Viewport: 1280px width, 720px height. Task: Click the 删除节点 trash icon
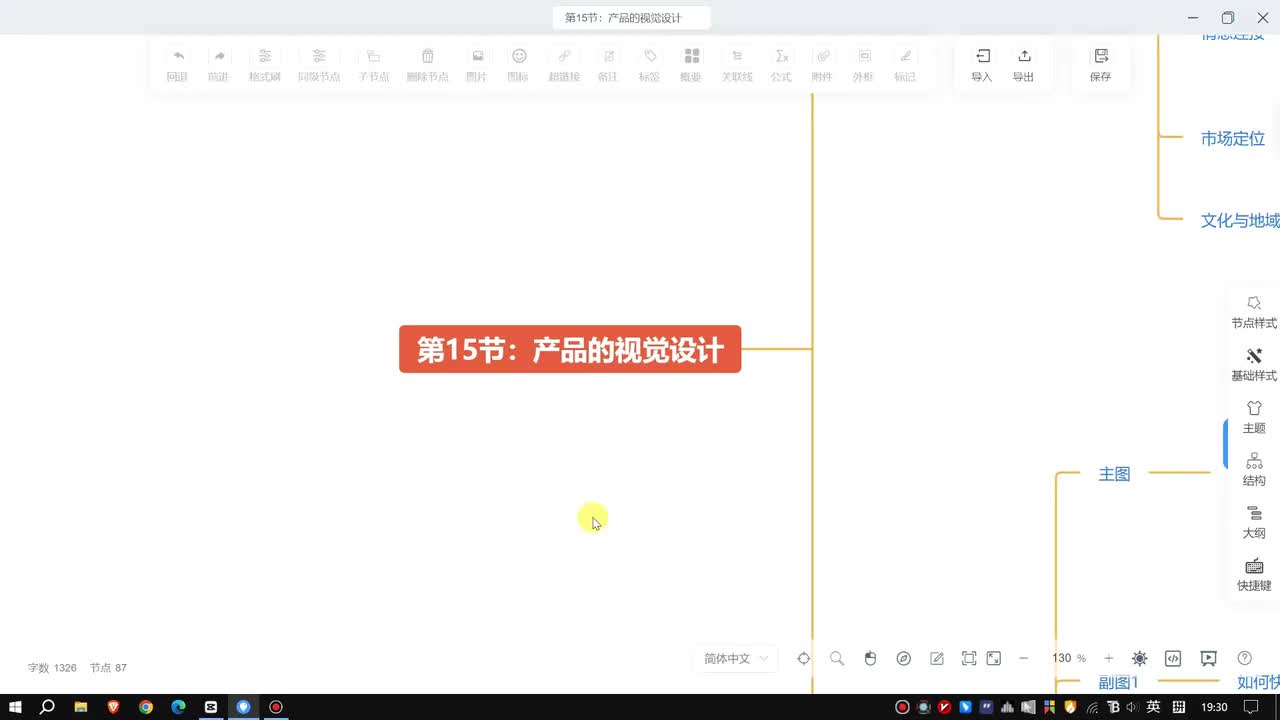[x=428, y=65]
